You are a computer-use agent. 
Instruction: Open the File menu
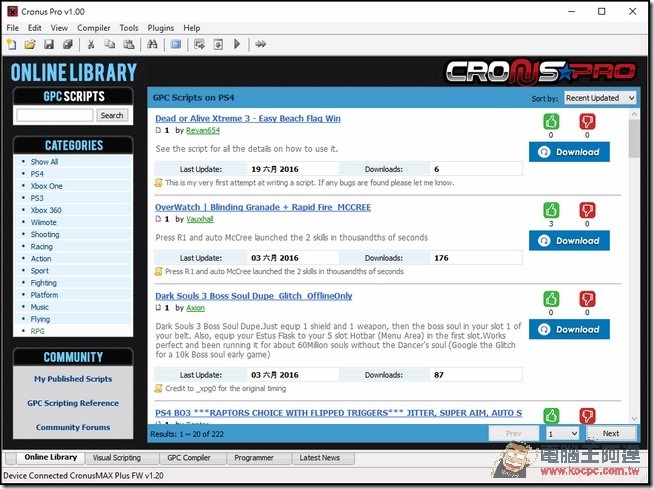coord(13,28)
